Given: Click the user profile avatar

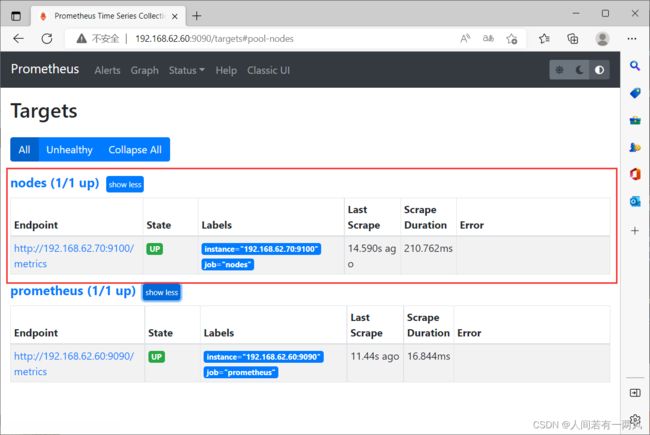Looking at the screenshot, I should [602, 39].
